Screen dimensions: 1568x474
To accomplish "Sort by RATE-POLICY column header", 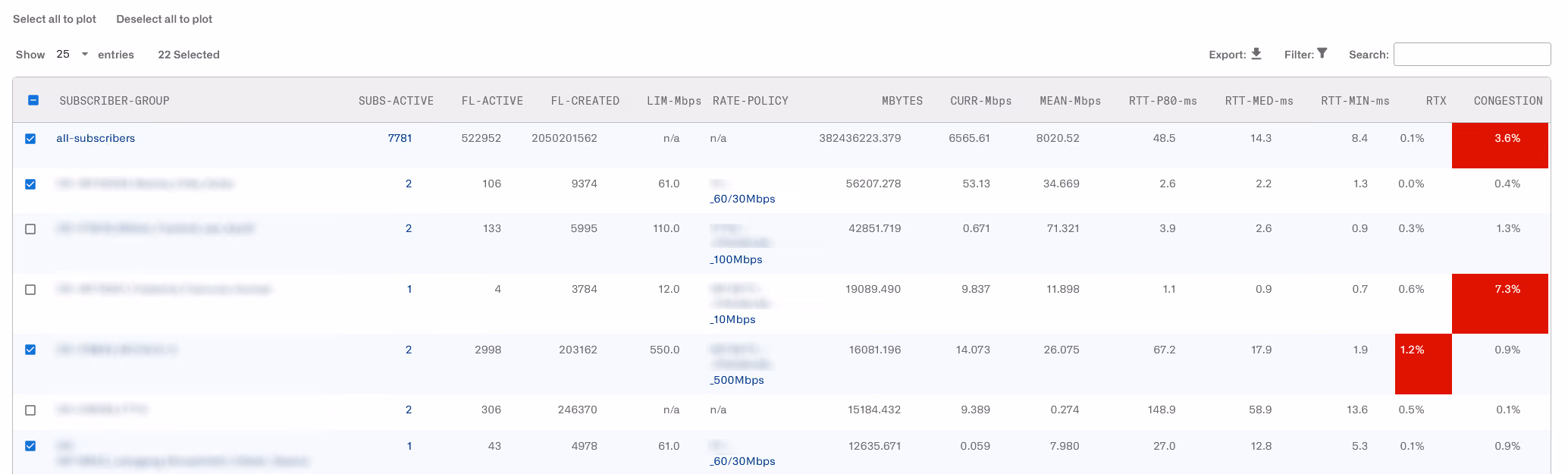I will pyautogui.click(x=751, y=101).
